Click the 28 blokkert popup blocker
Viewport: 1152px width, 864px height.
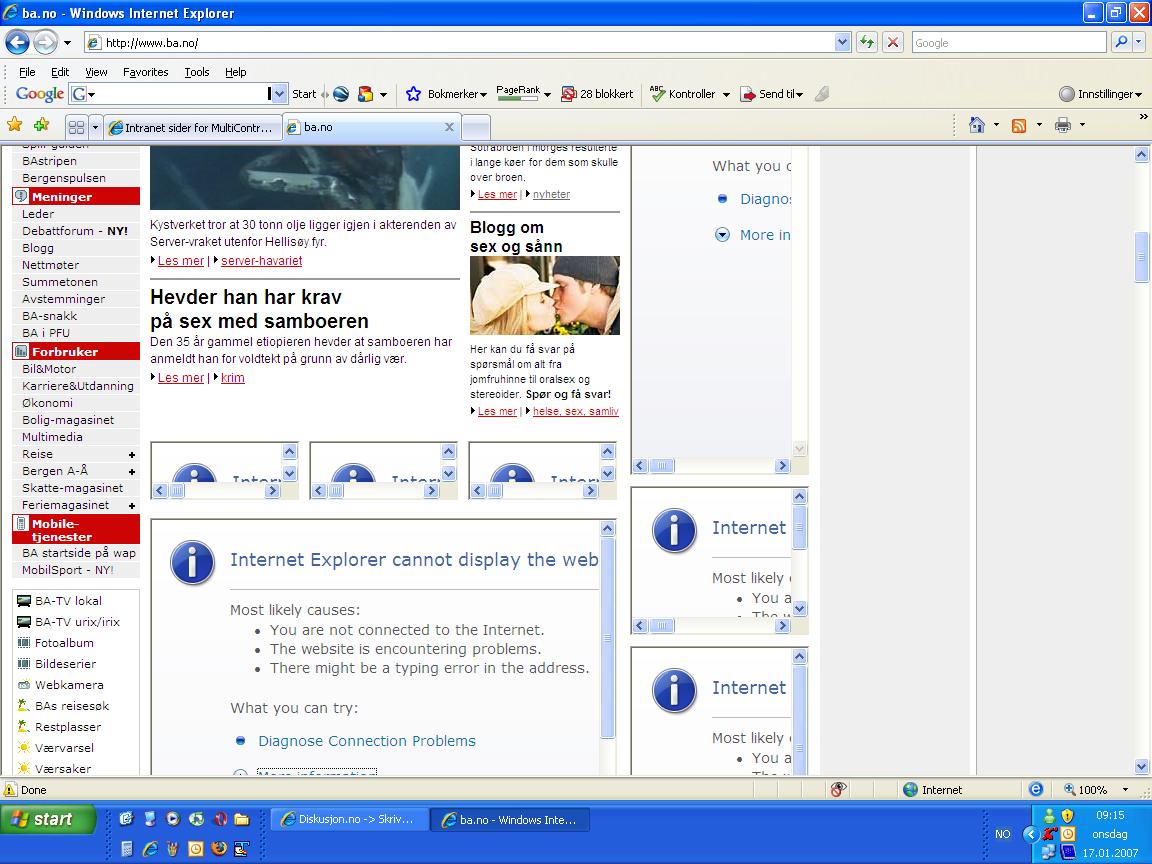[x=597, y=94]
